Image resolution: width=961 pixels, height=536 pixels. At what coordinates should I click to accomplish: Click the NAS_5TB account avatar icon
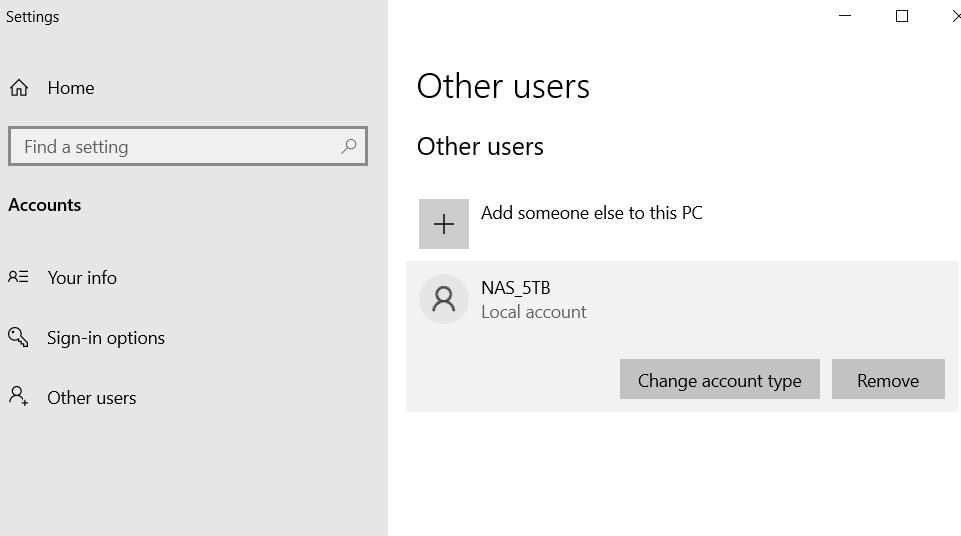(x=443, y=299)
